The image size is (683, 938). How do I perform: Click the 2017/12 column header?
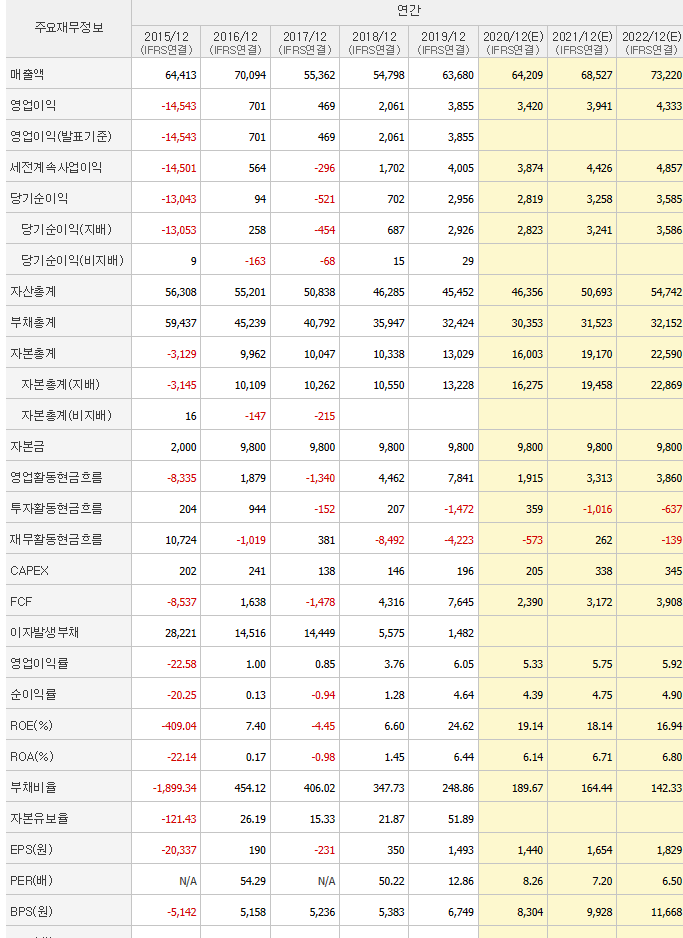tap(305, 42)
